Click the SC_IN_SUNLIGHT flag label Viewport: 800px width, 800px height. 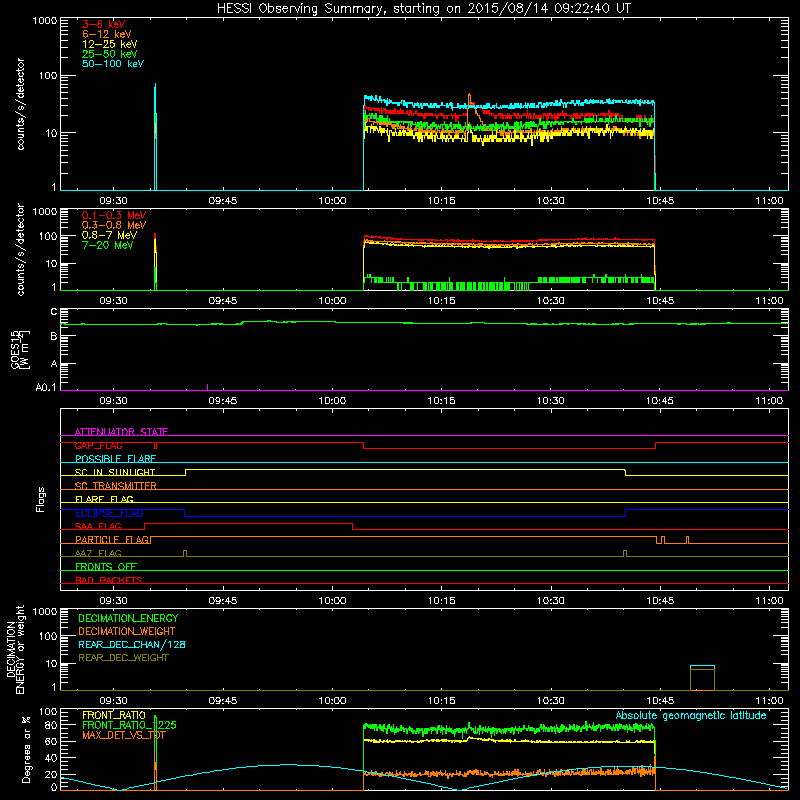(x=115, y=472)
